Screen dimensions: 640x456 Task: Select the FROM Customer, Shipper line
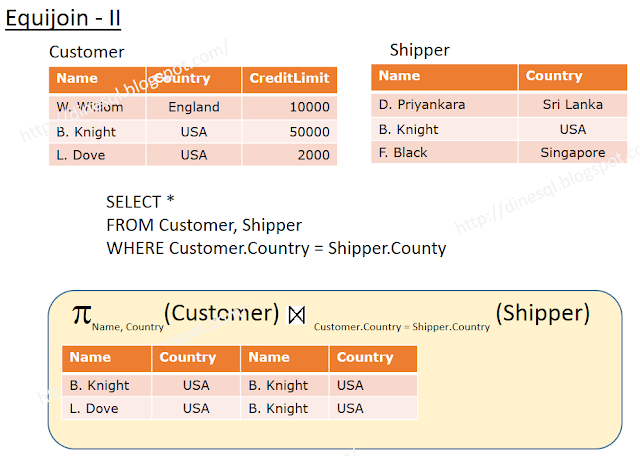pos(203,225)
